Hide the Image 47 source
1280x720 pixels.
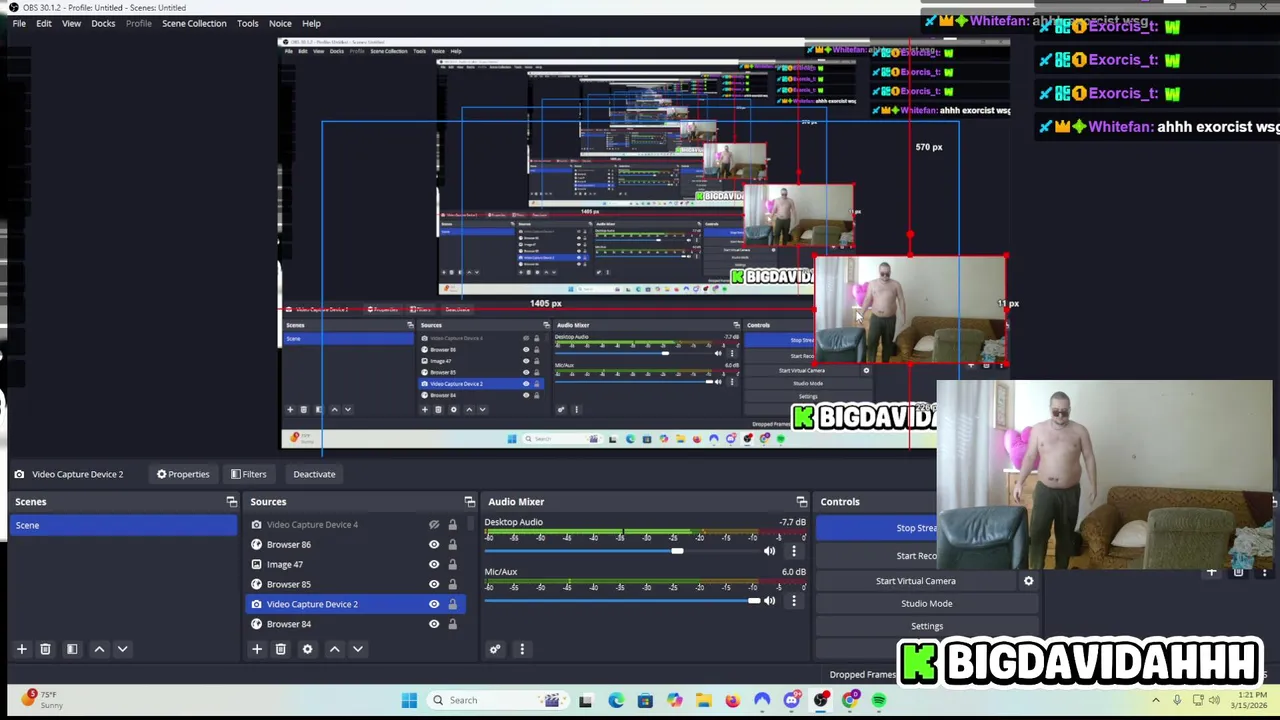pyautogui.click(x=434, y=564)
